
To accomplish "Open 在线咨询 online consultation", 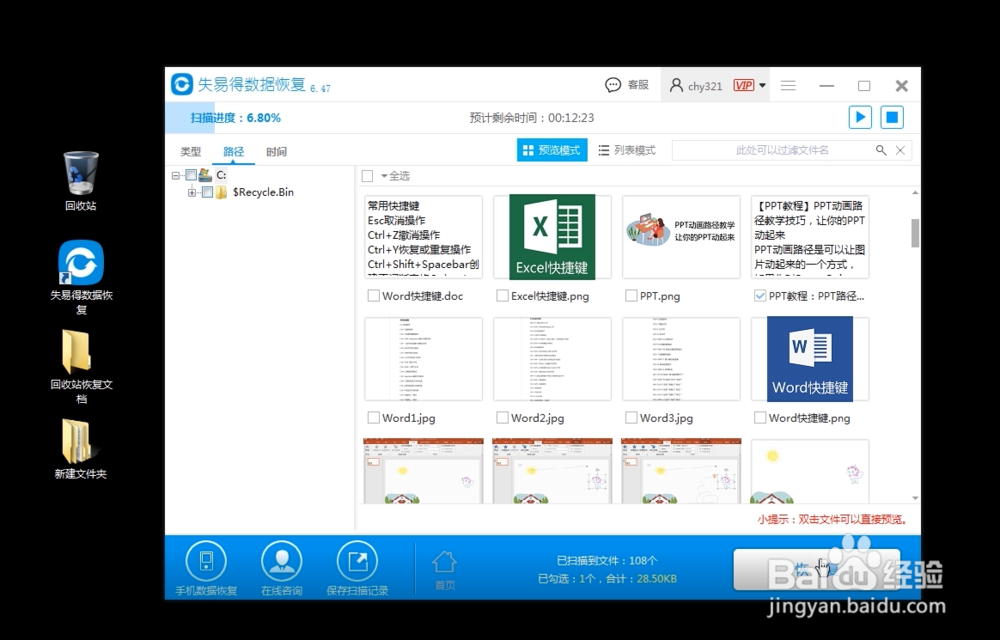I will tap(281, 560).
